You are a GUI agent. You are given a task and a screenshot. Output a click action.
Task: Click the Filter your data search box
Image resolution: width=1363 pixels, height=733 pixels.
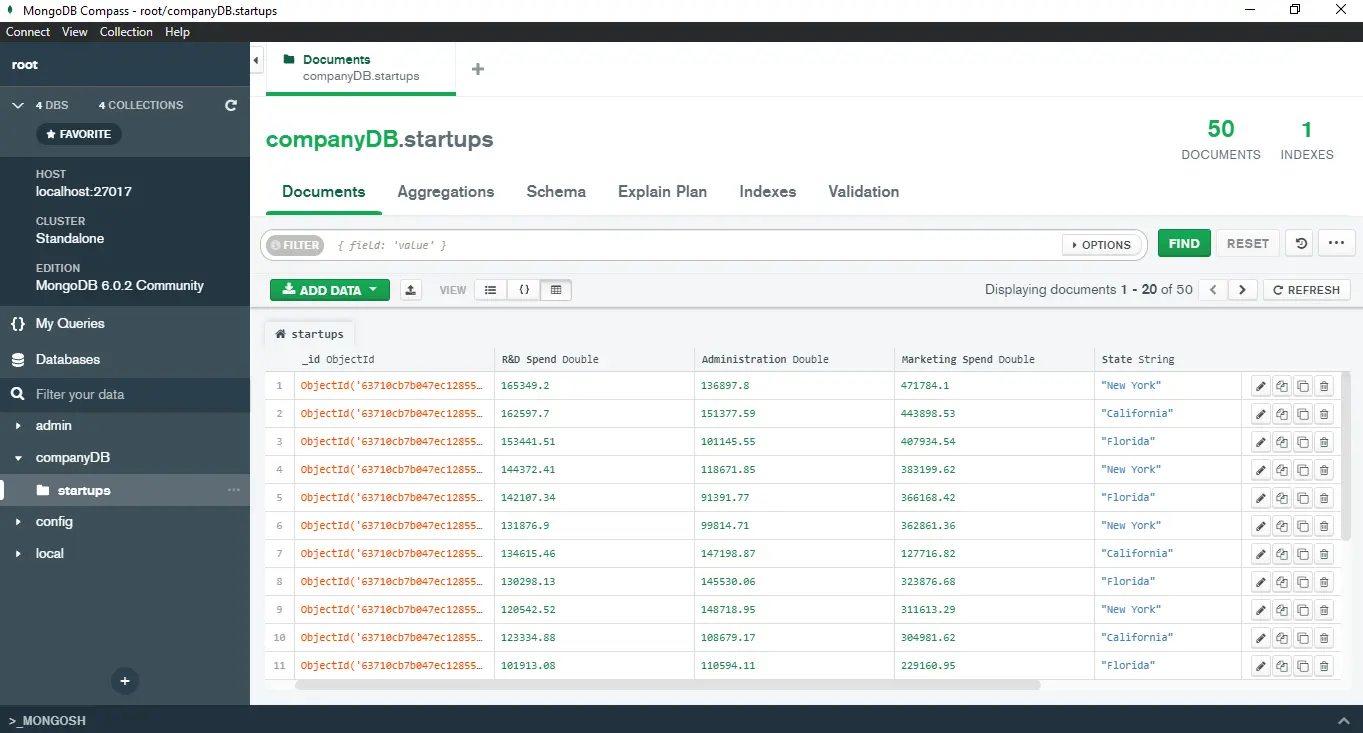pos(125,394)
